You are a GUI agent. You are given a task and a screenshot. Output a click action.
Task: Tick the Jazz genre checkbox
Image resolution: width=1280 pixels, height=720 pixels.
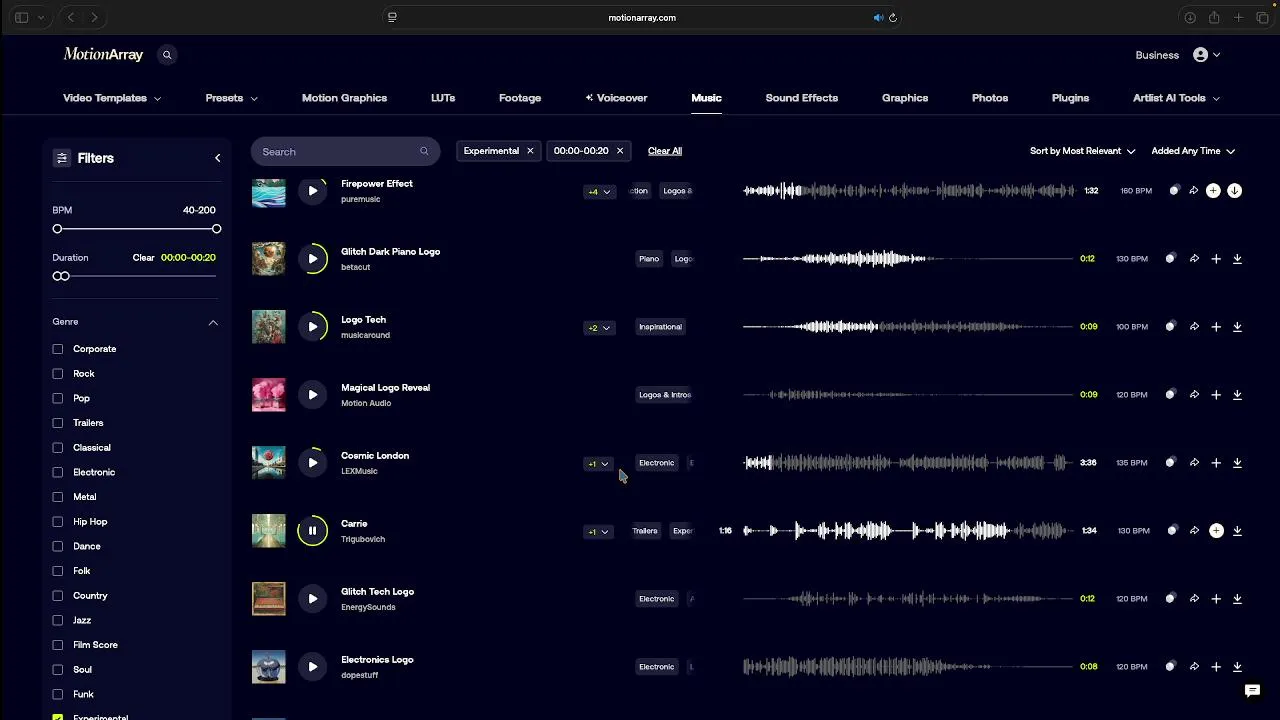(58, 620)
